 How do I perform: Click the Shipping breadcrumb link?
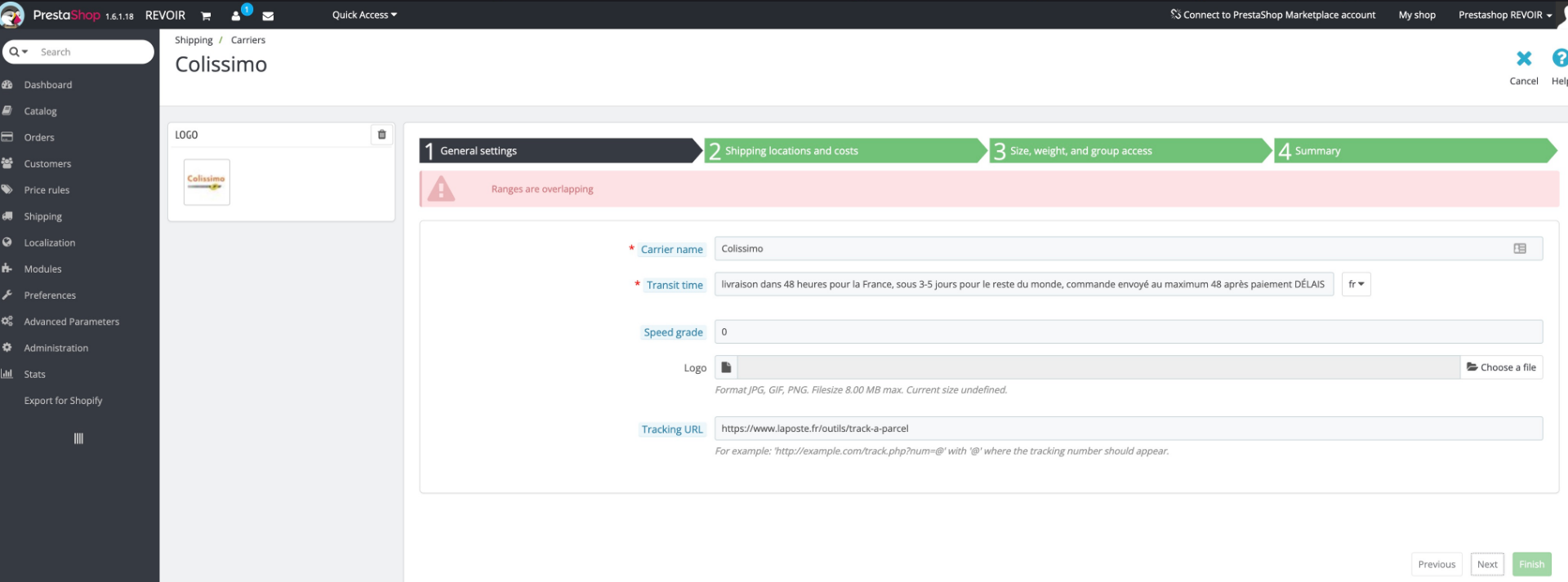pos(194,40)
